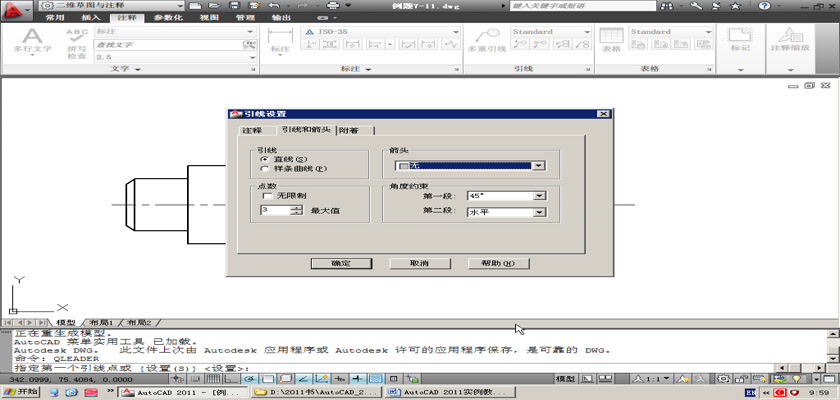The height and width of the screenshot is (400, 840).
Task: Open the 常用 ribbon tab
Action: click(x=55, y=18)
